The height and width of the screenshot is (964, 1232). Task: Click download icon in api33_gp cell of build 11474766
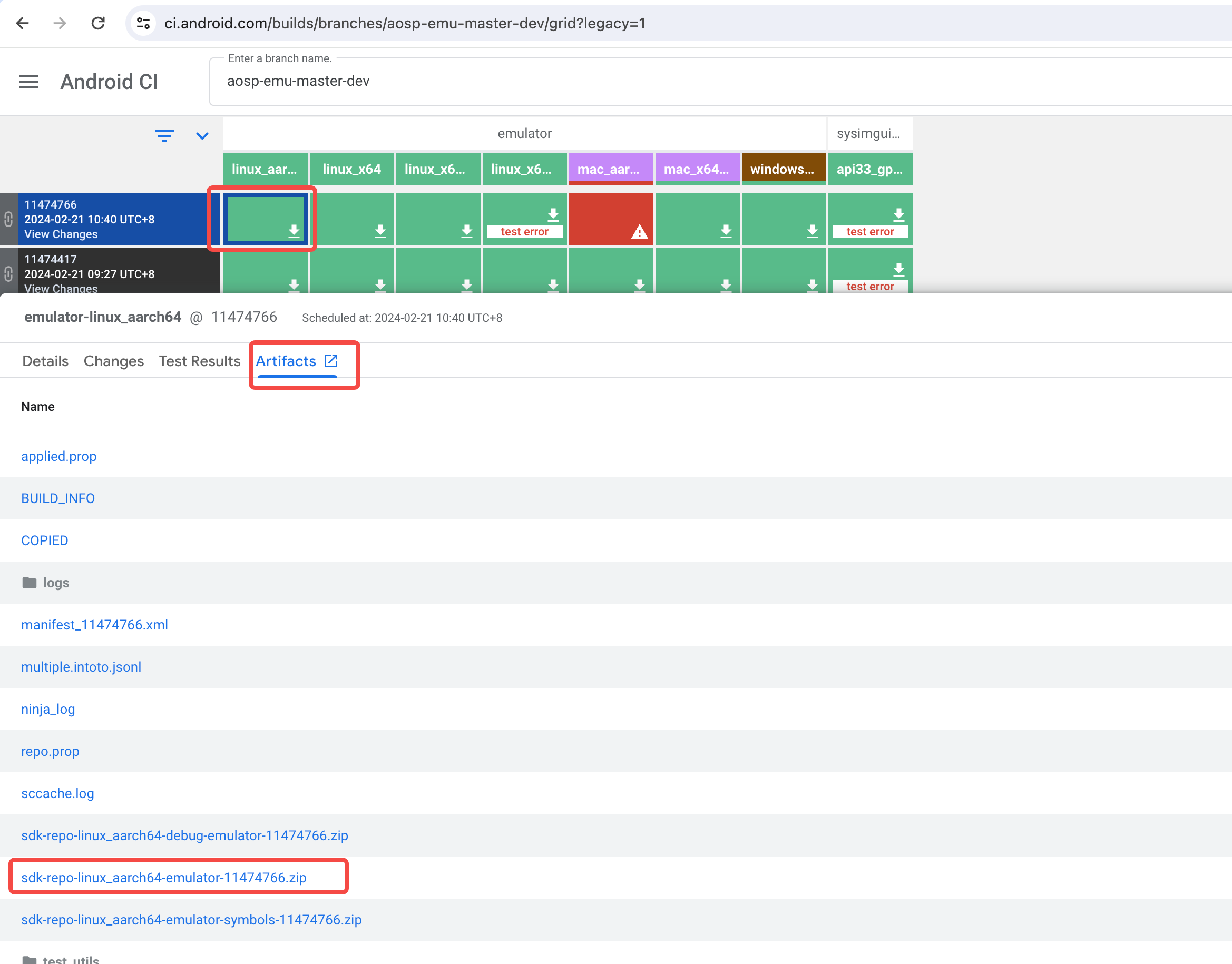point(898,214)
